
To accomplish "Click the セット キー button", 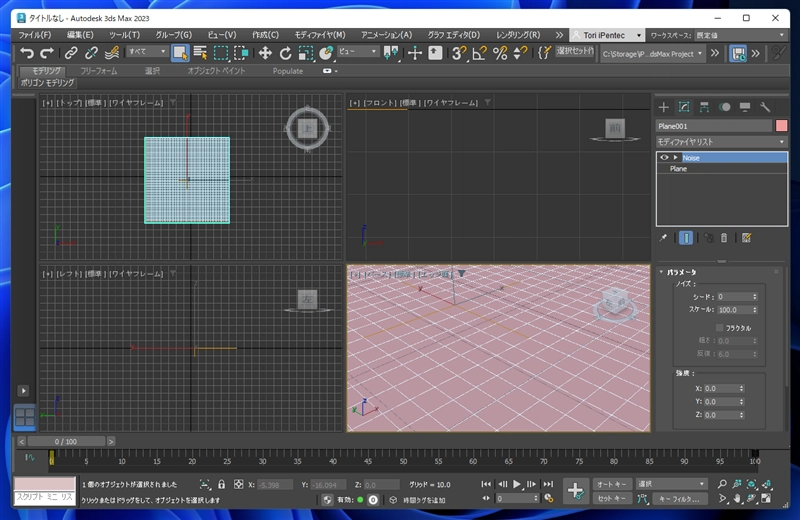I will 612,499.
